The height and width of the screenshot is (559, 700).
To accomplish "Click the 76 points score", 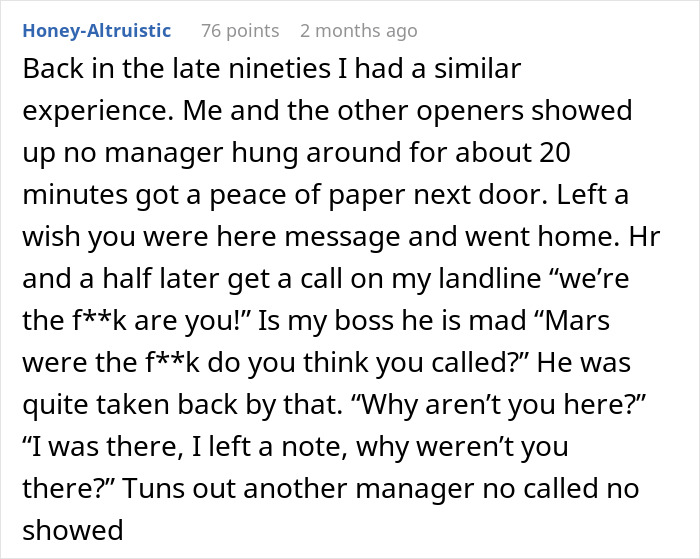I will click(x=240, y=31).
